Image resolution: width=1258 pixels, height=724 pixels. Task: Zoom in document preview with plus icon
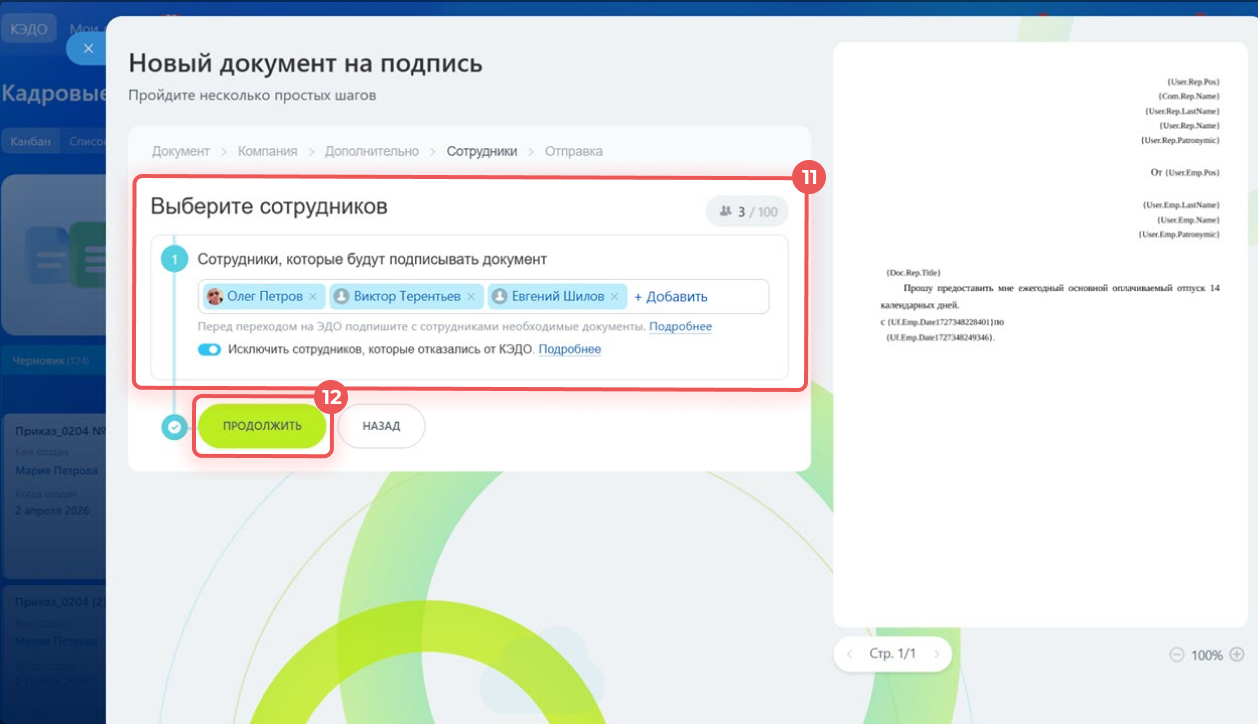[x=1237, y=655]
